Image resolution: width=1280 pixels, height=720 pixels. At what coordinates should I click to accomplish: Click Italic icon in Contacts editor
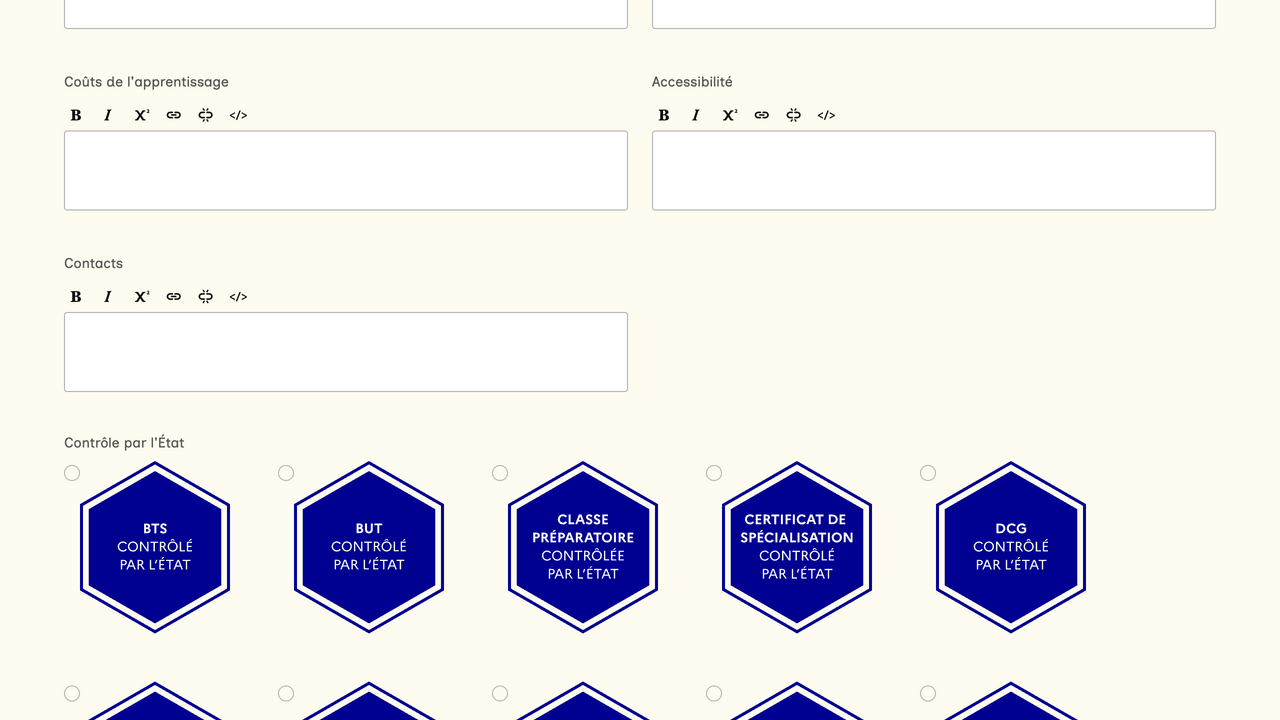click(x=108, y=297)
